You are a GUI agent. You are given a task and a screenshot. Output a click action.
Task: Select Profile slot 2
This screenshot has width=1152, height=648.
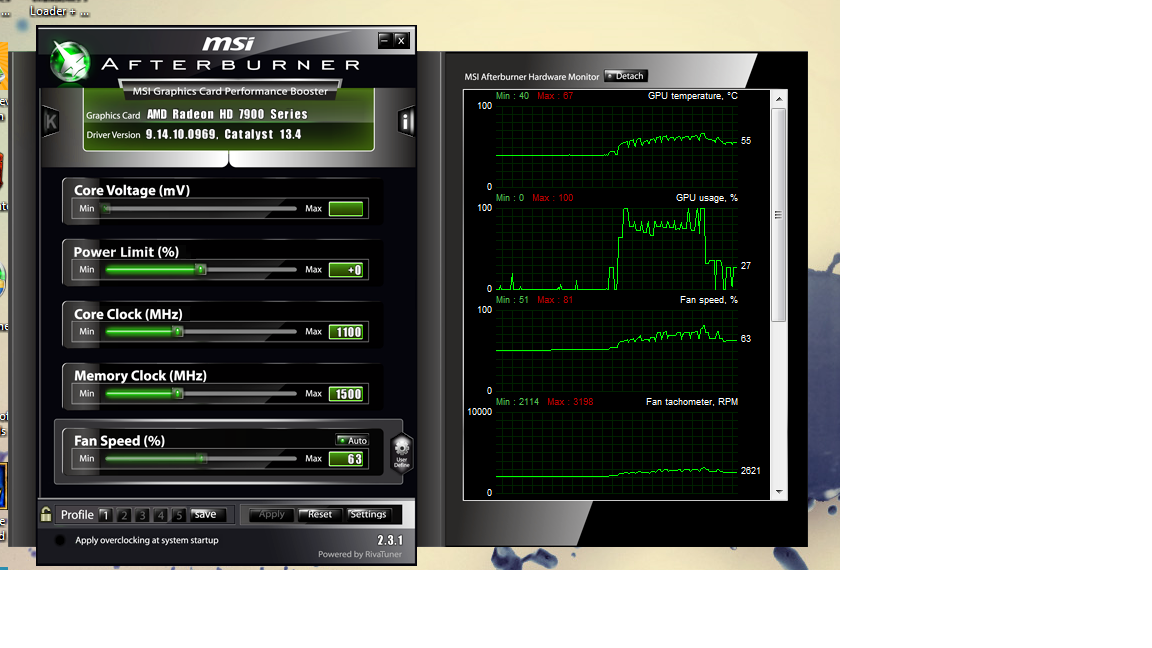(123, 515)
